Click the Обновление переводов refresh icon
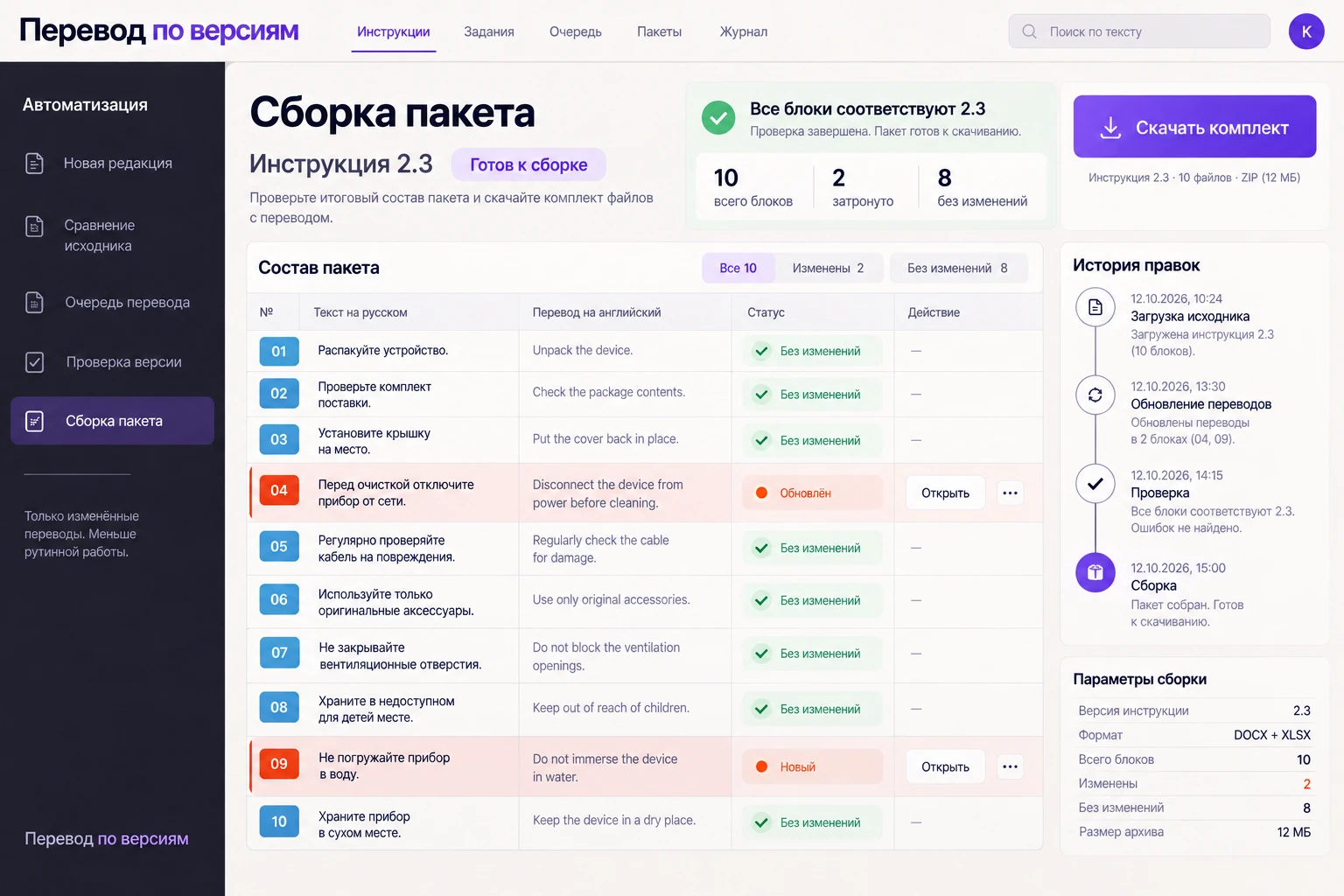The height and width of the screenshot is (896, 1344). 1095,395
